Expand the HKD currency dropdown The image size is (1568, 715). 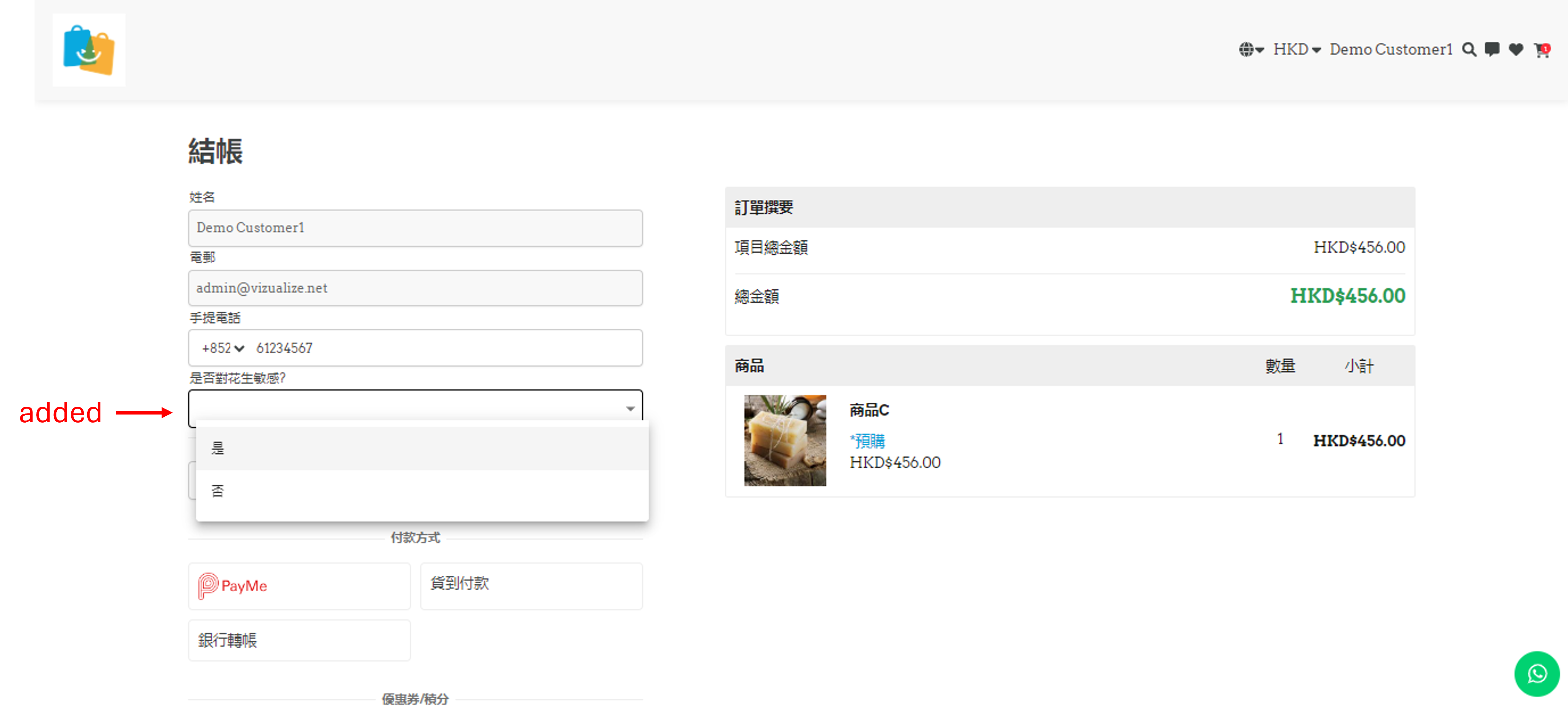click(x=1297, y=49)
